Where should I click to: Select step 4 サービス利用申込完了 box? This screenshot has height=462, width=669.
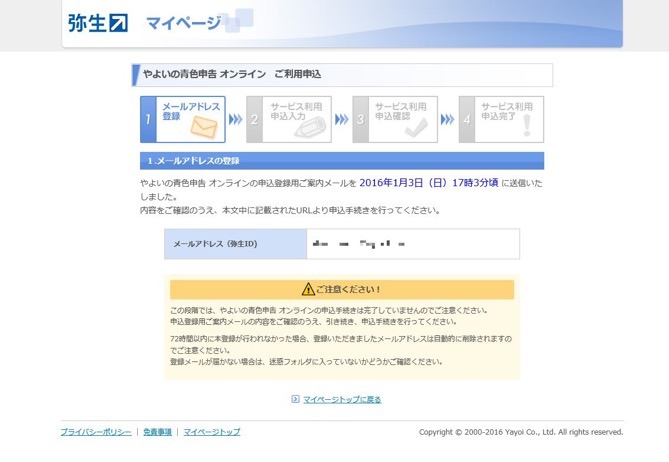point(501,119)
